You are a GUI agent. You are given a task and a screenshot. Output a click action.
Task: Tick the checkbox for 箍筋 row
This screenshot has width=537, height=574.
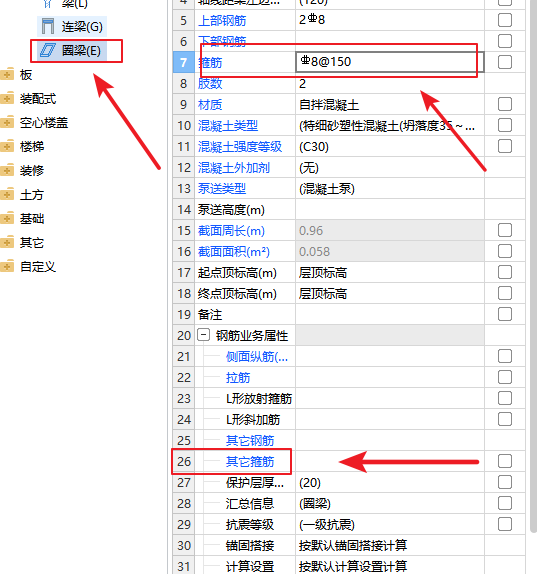[x=504, y=62]
